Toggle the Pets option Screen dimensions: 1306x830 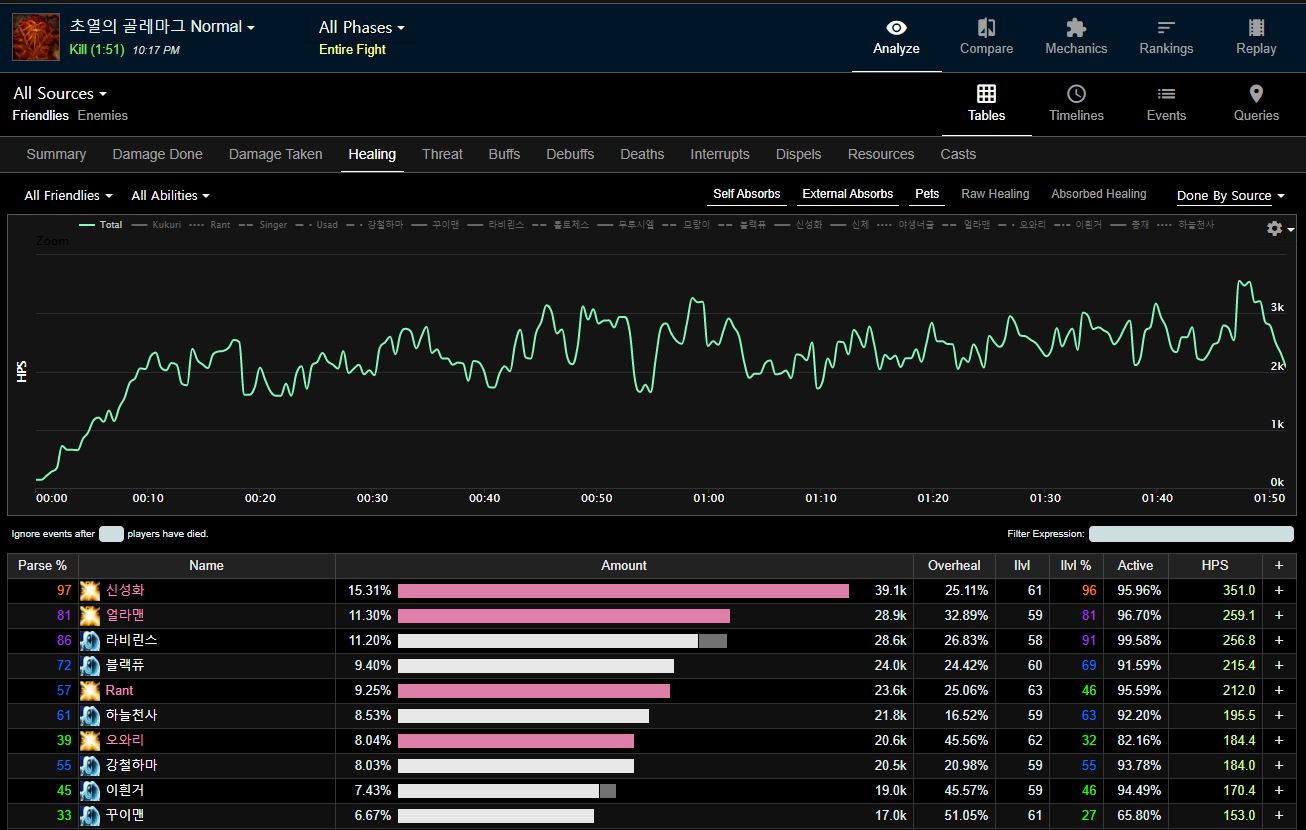click(927, 194)
